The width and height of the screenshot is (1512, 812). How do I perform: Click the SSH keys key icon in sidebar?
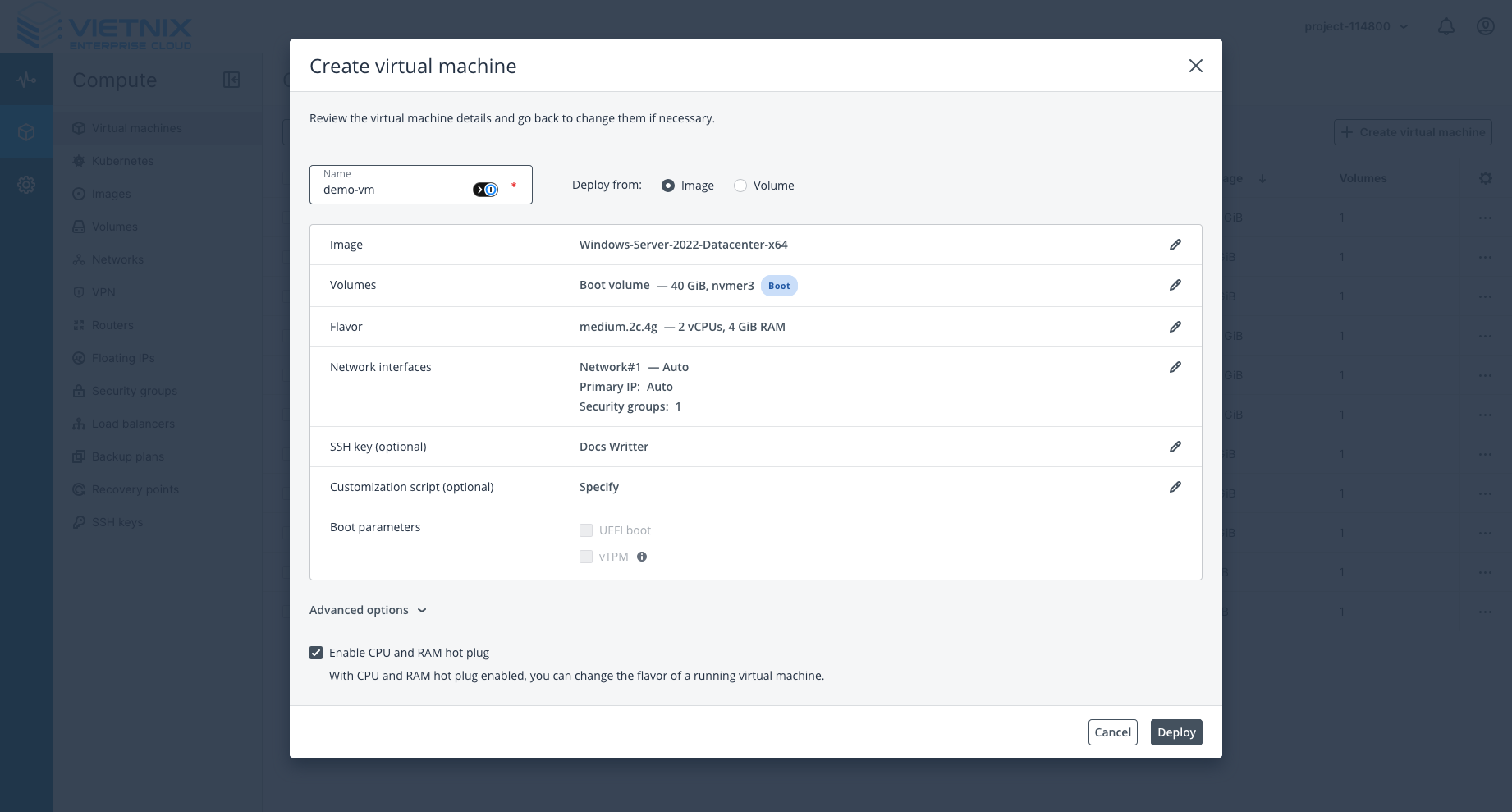tap(79, 522)
